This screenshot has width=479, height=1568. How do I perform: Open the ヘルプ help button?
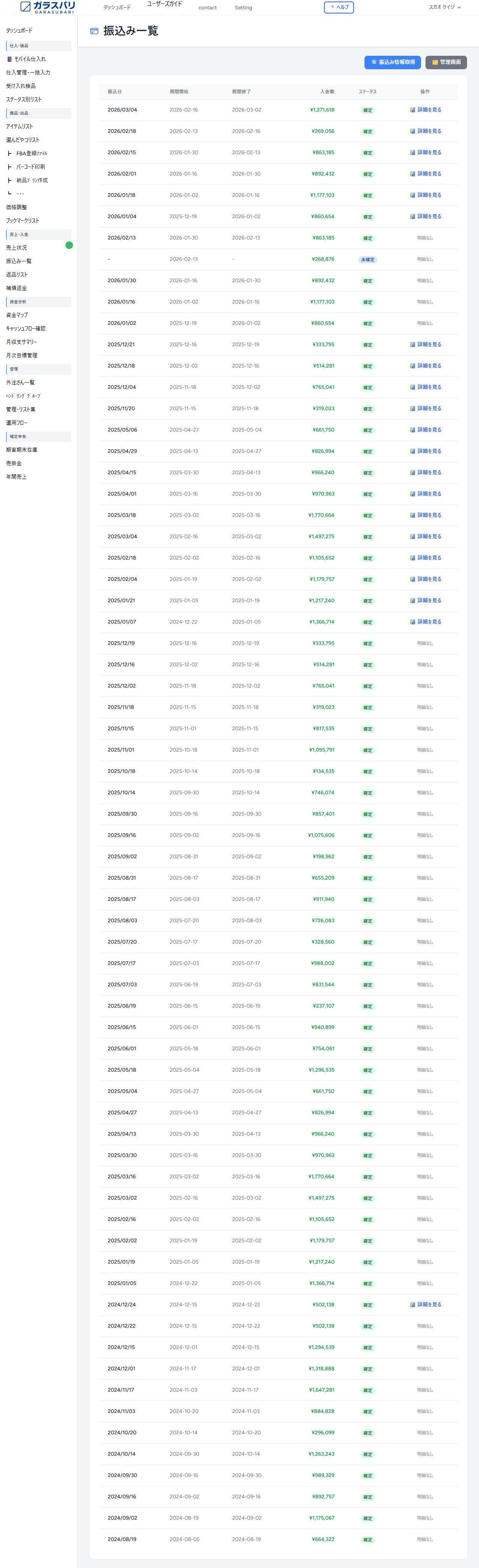pos(339,7)
